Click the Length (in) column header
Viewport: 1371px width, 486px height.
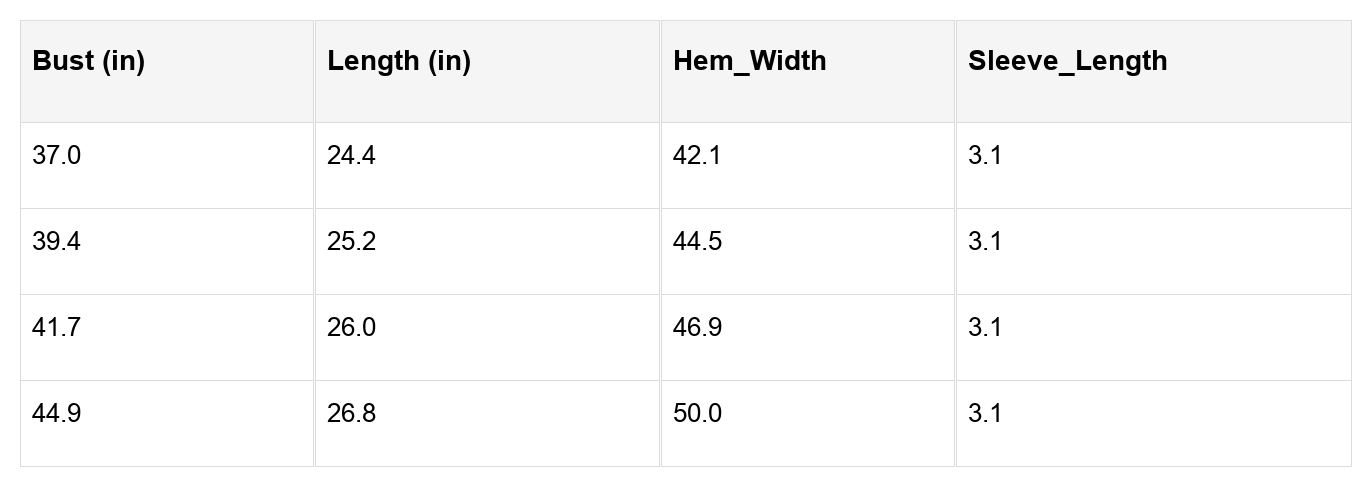pos(399,61)
